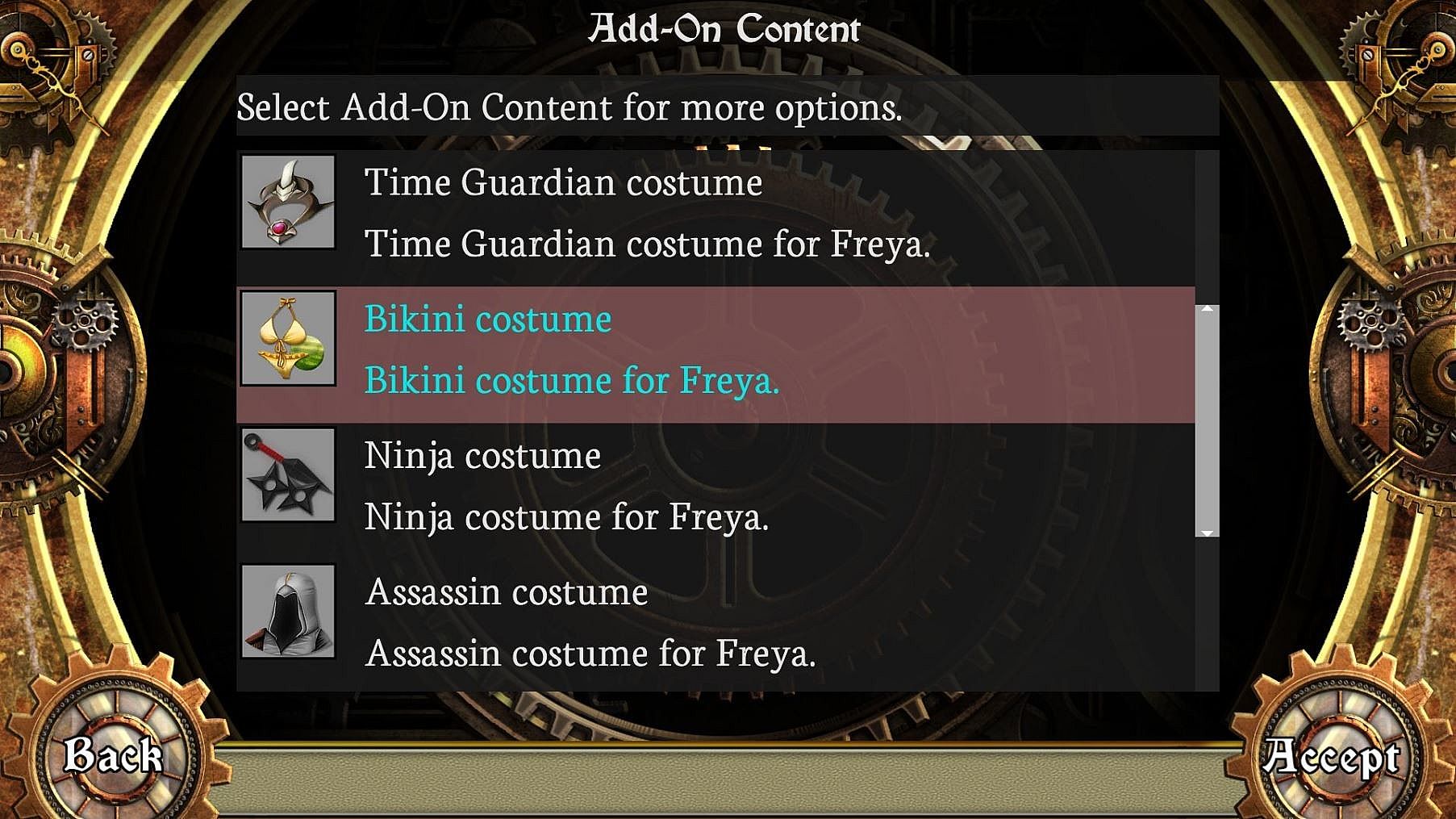Click the gold bikini costume icon

point(288,338)
